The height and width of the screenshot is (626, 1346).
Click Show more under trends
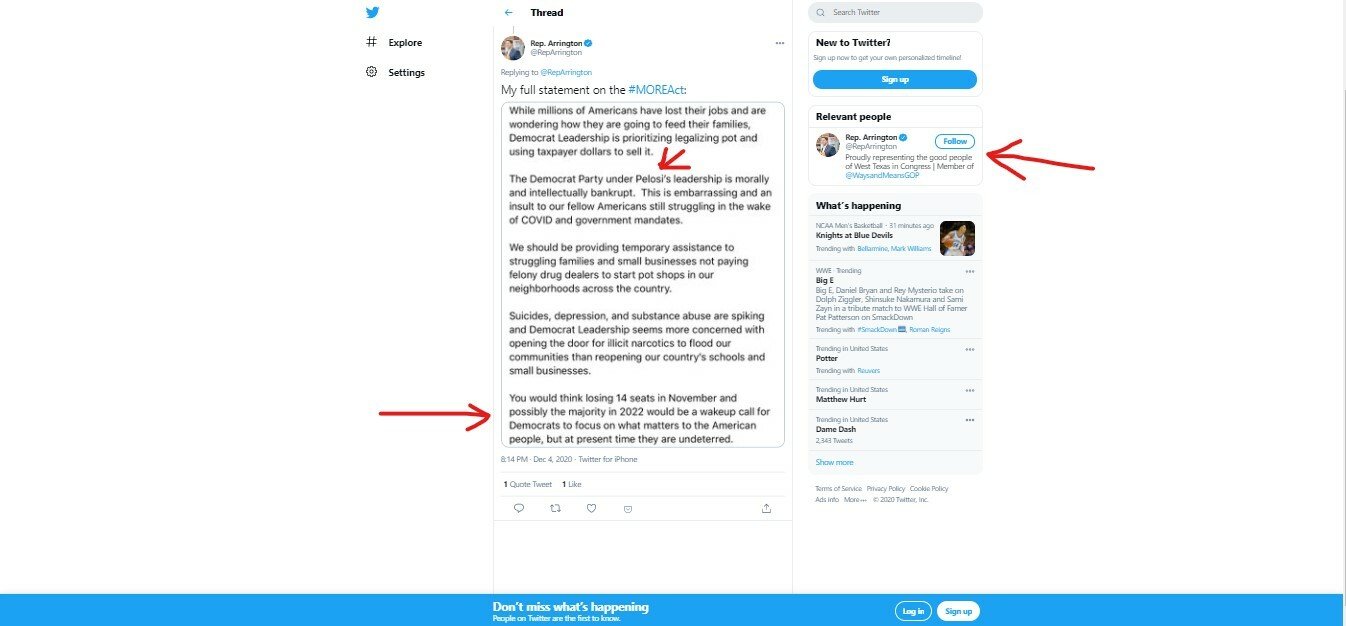point(834,462)
